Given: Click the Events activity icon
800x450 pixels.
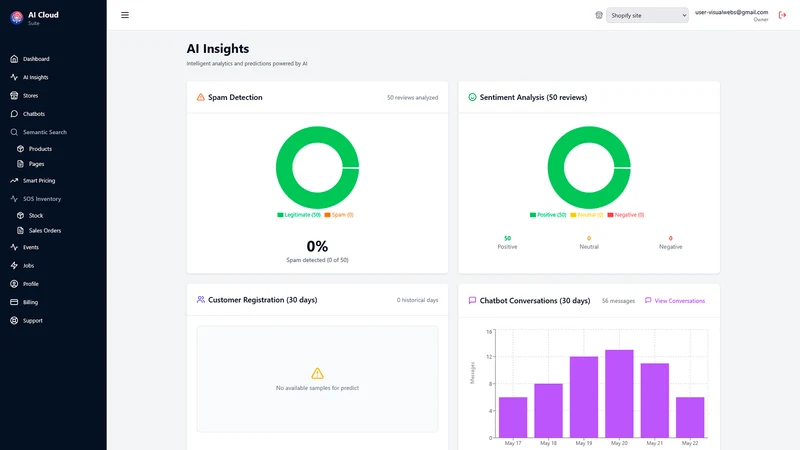Looking at the screenshot, I should click(14, 247).
